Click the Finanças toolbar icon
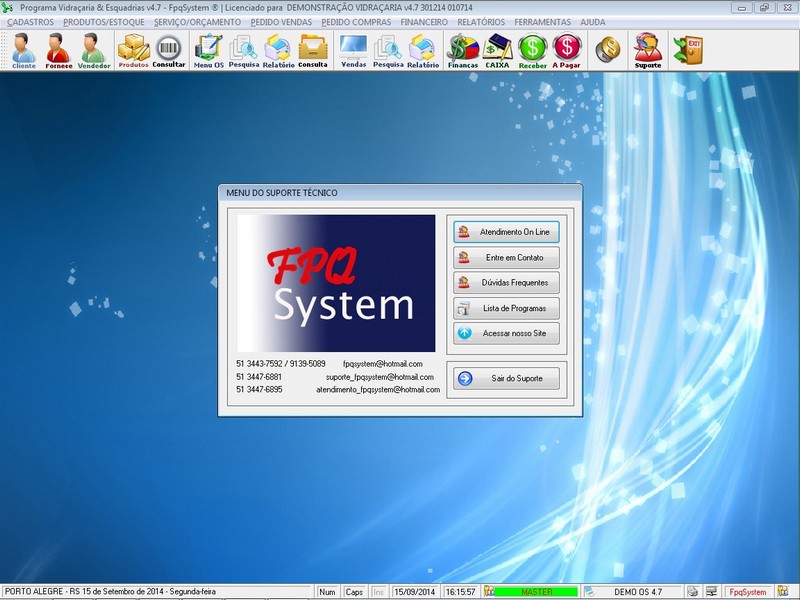This screenshot has width=800, height=600. 462,50
